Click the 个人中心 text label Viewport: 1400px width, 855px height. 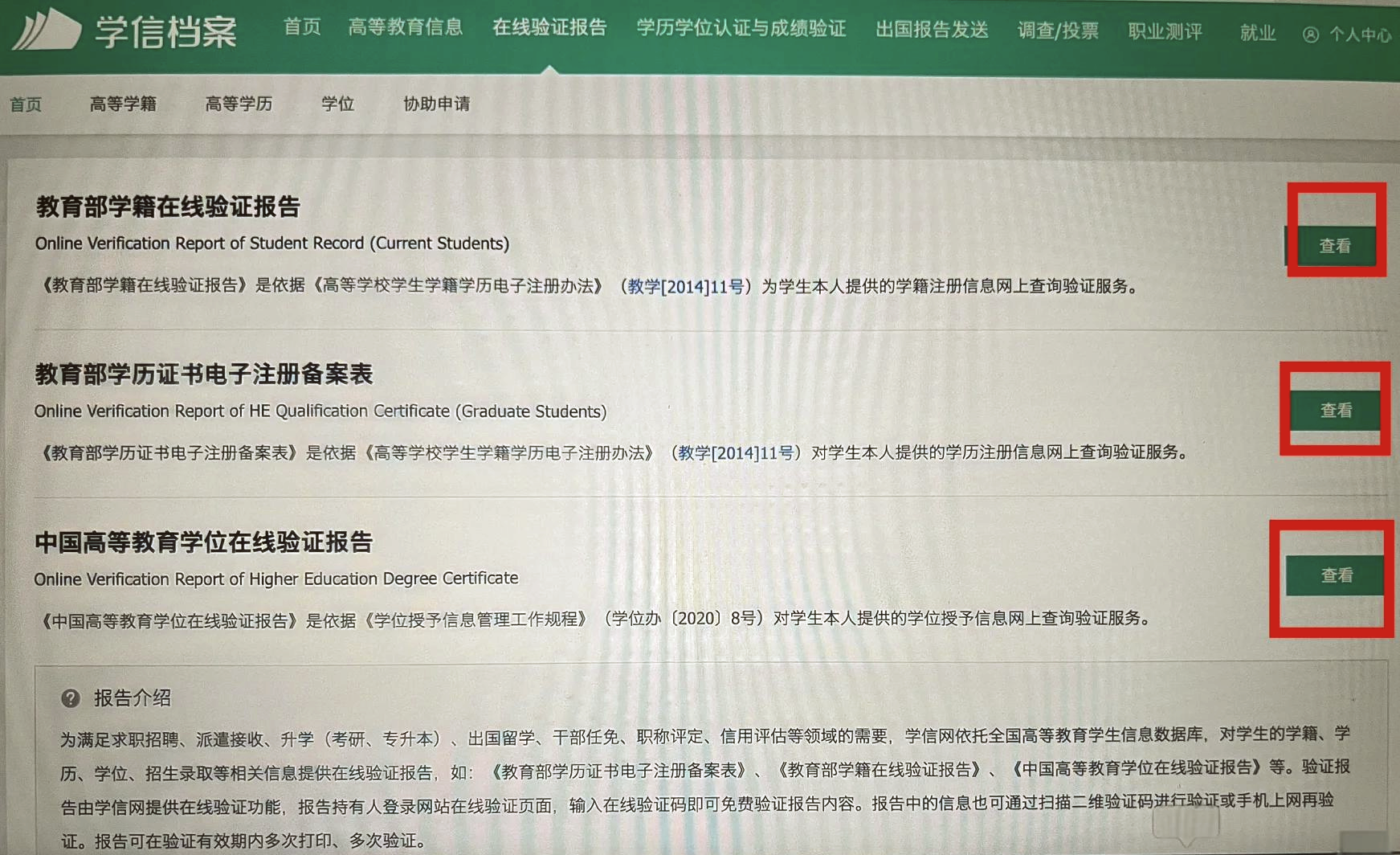1359,35
